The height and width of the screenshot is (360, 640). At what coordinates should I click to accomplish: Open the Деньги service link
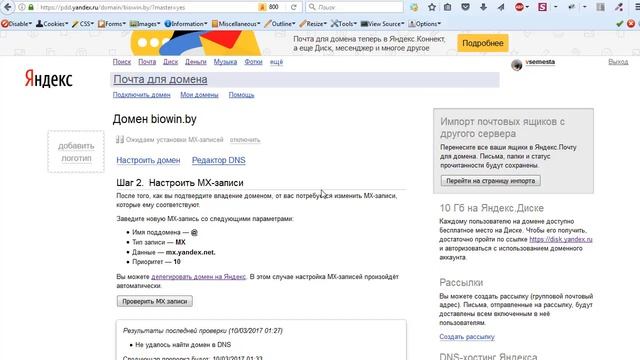coord(196,62)
